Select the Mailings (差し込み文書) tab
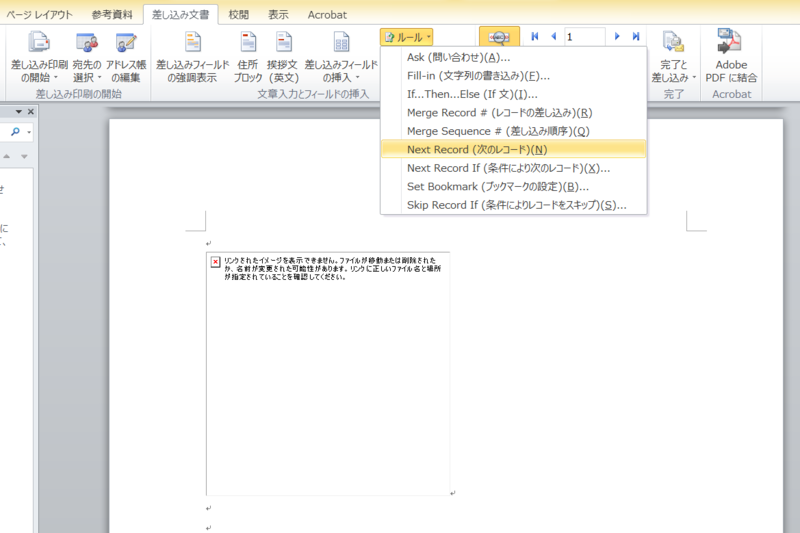800x533 pixels. coord(181,15)
